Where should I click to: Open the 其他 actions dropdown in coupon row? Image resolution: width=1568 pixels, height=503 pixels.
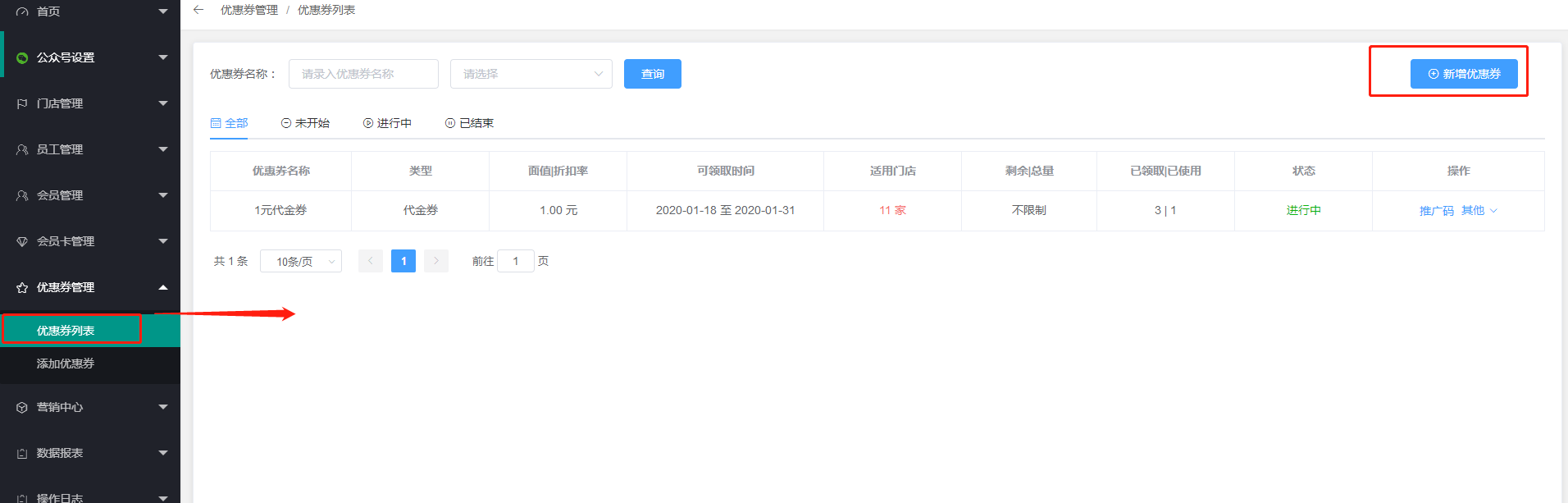point(1479,211)
